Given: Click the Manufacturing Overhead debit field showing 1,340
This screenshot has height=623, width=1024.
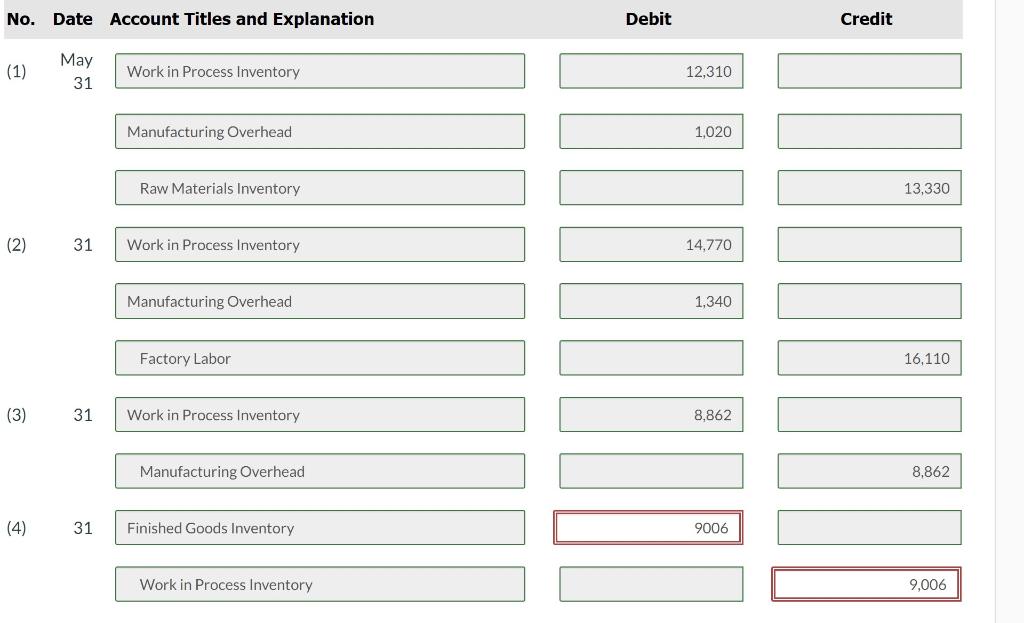Looking at the screenshot, I should tap(648, 301).
